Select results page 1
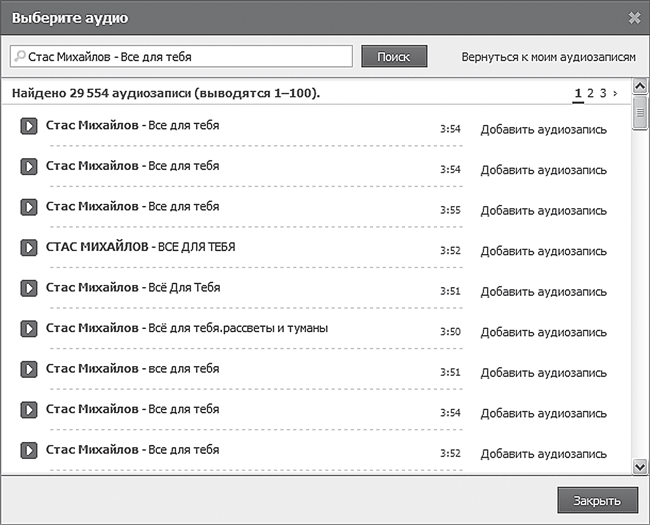The height and width of the screenshot is (525, 650). click(578, 93)
